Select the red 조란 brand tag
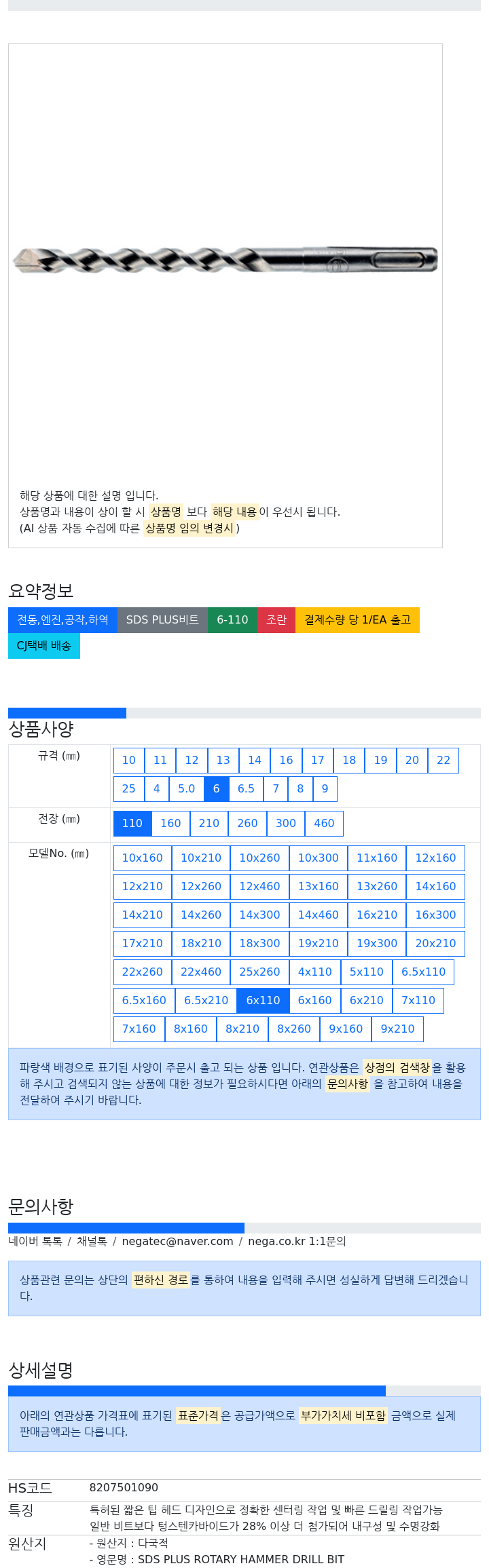 coord(276,619)
